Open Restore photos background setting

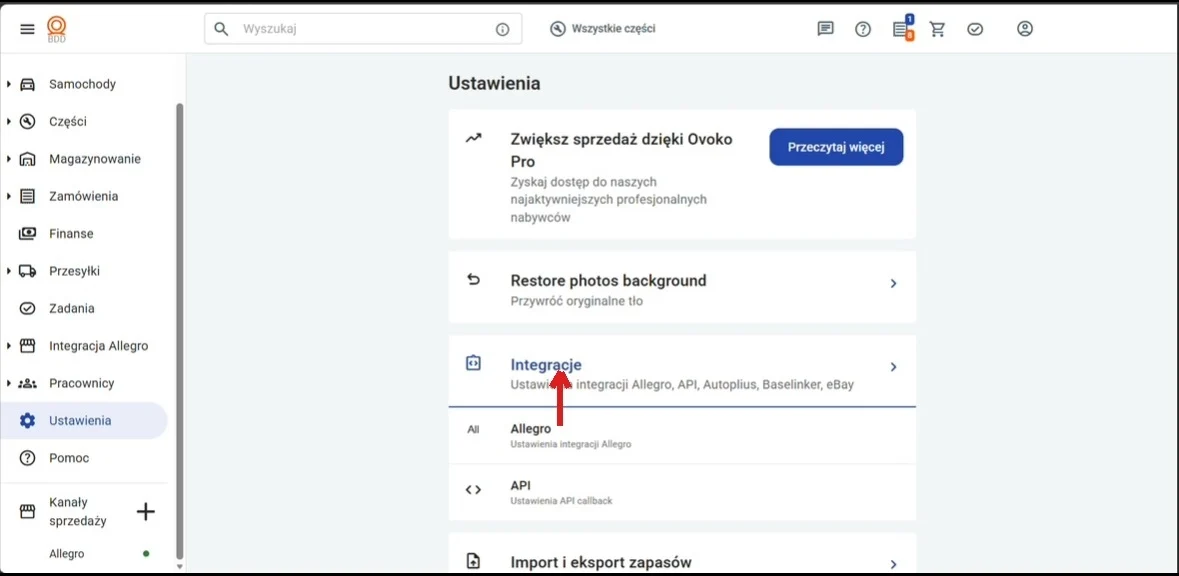(x=682, y=287)
